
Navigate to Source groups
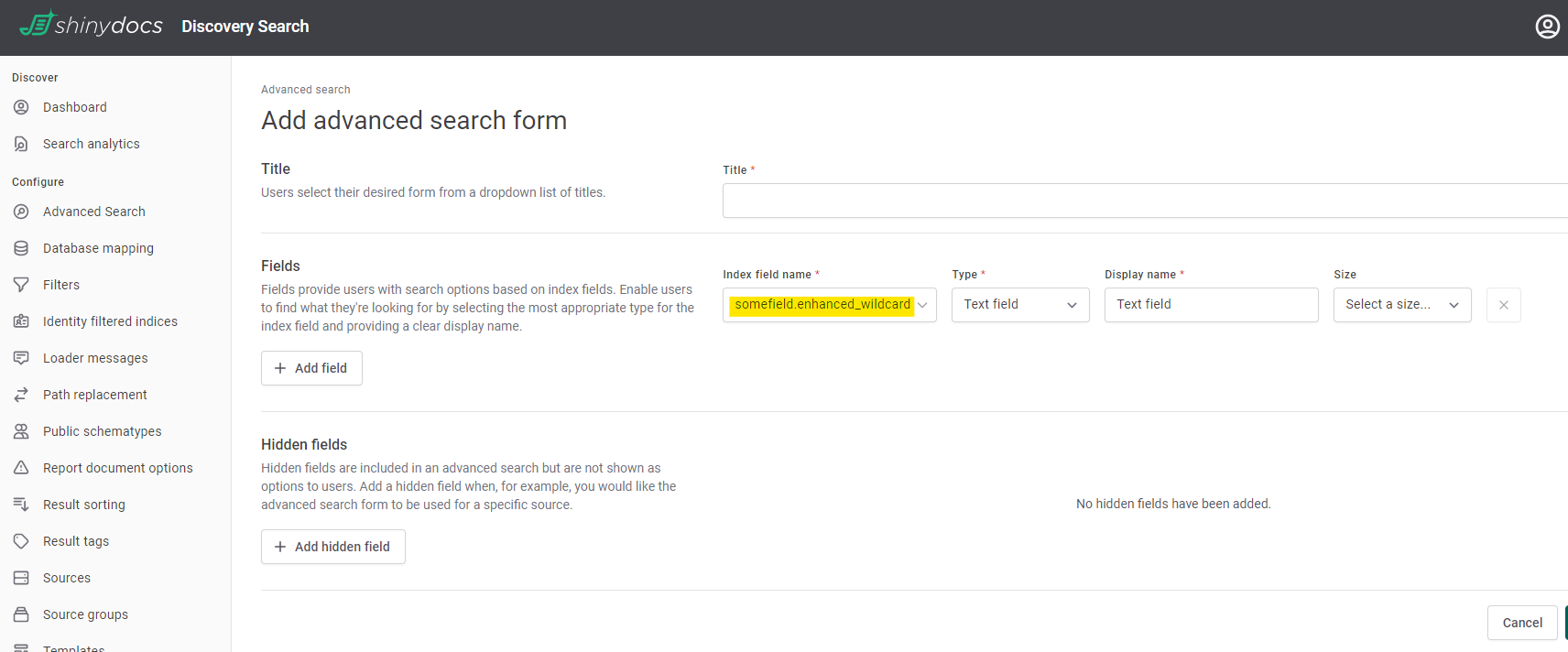tap(85, 614)
